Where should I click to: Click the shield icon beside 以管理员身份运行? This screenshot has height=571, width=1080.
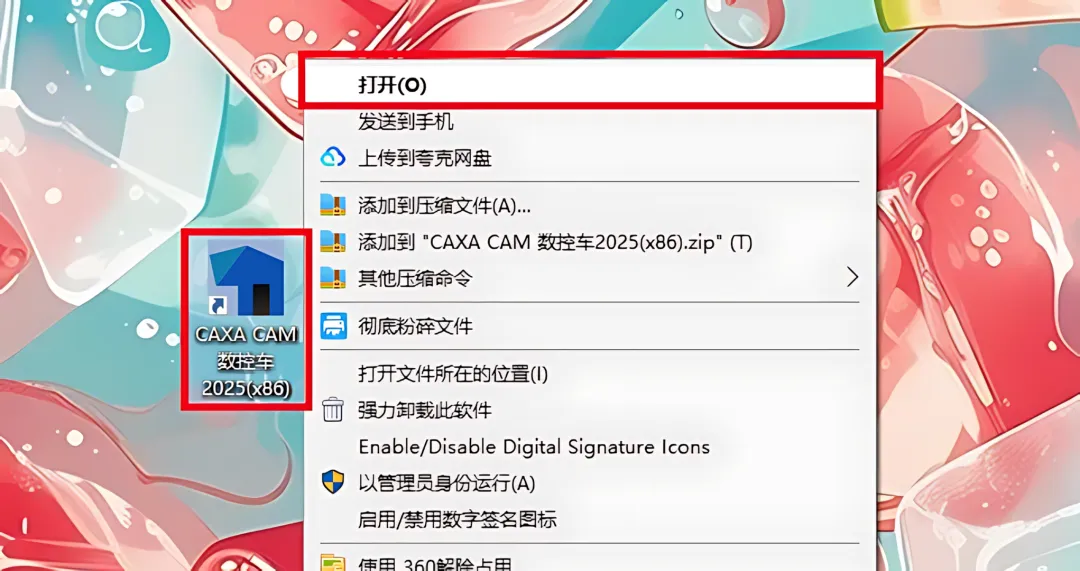(333, 482)
